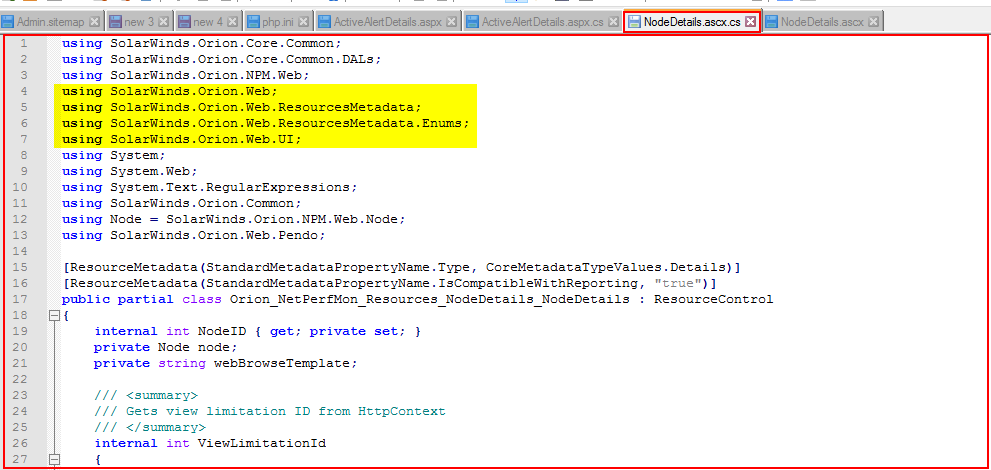This screenshot has width=991, height=470.
Task: Close the NodeDetails.ascx.cs tab
Action: point(750,22)
